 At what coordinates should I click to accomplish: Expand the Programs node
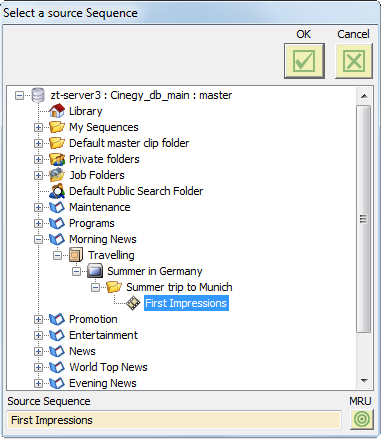pyautogui.click(x=38, y=223)
